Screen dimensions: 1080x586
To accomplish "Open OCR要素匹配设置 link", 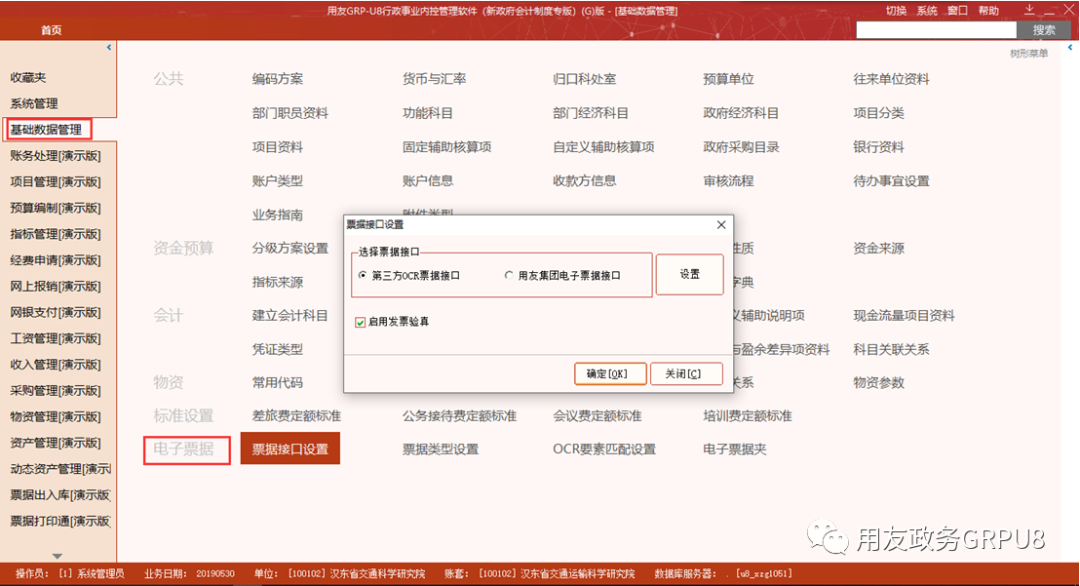I will [604, 450].
